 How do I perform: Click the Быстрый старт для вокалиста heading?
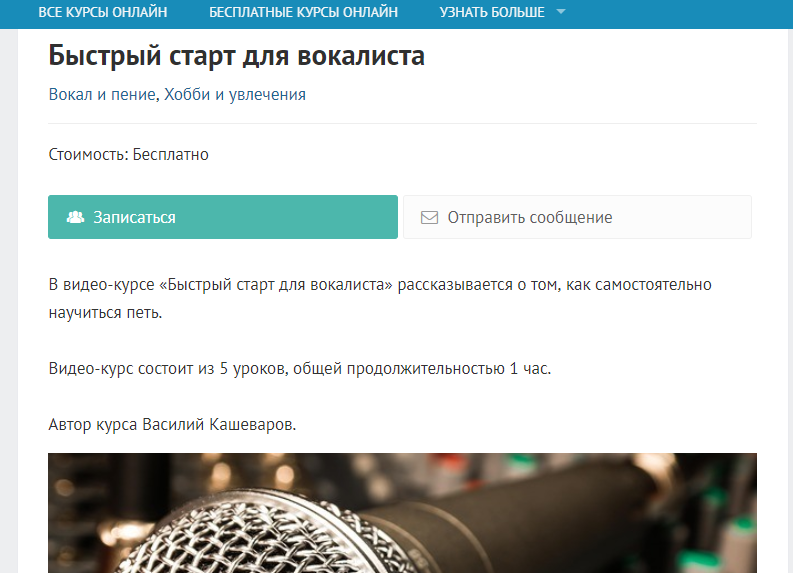coord(236,56)
